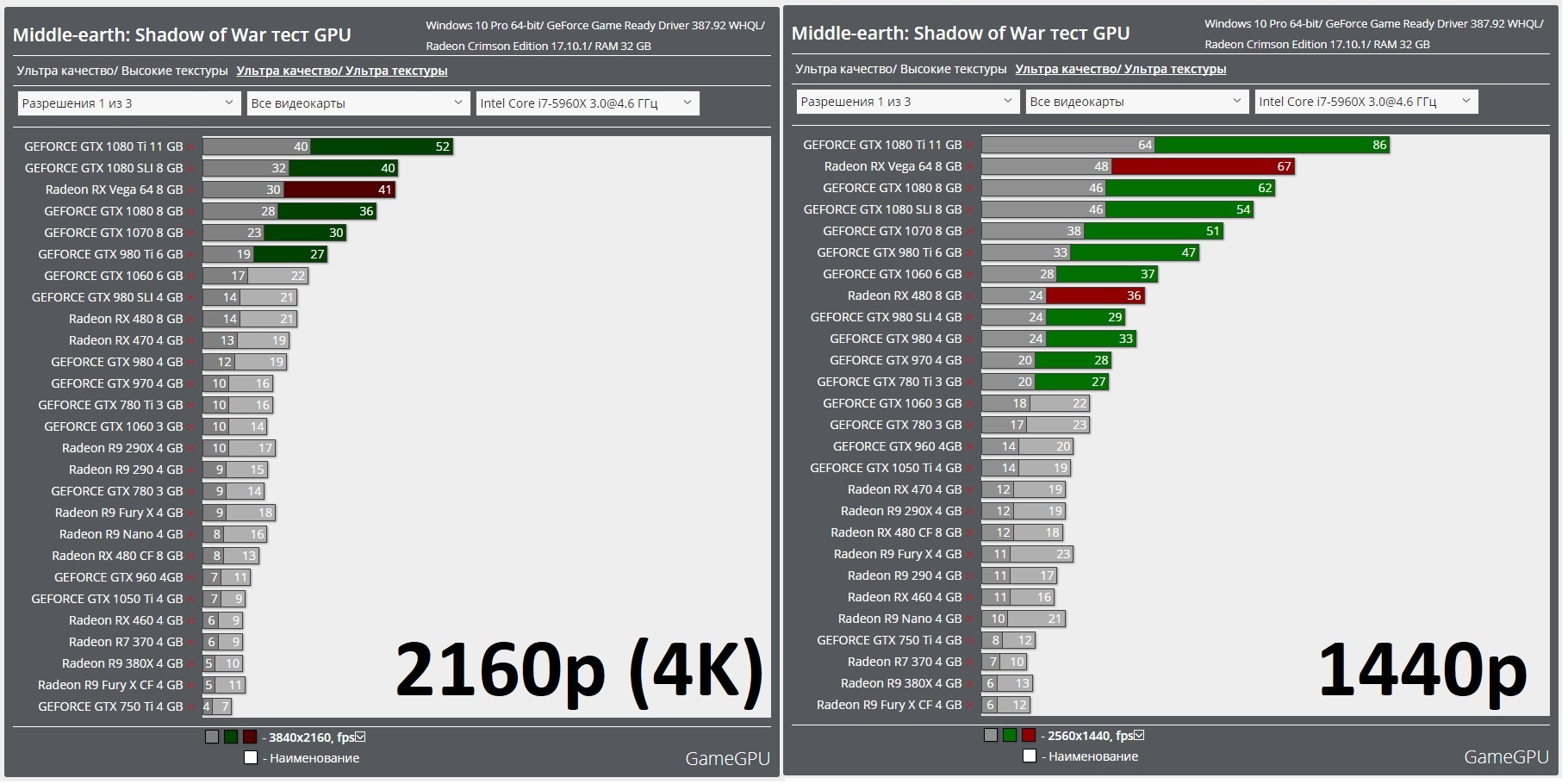Select Ультра качество/ Ультра текстуры tab in 1440p chart
1568x784 pixels.
1120,69
